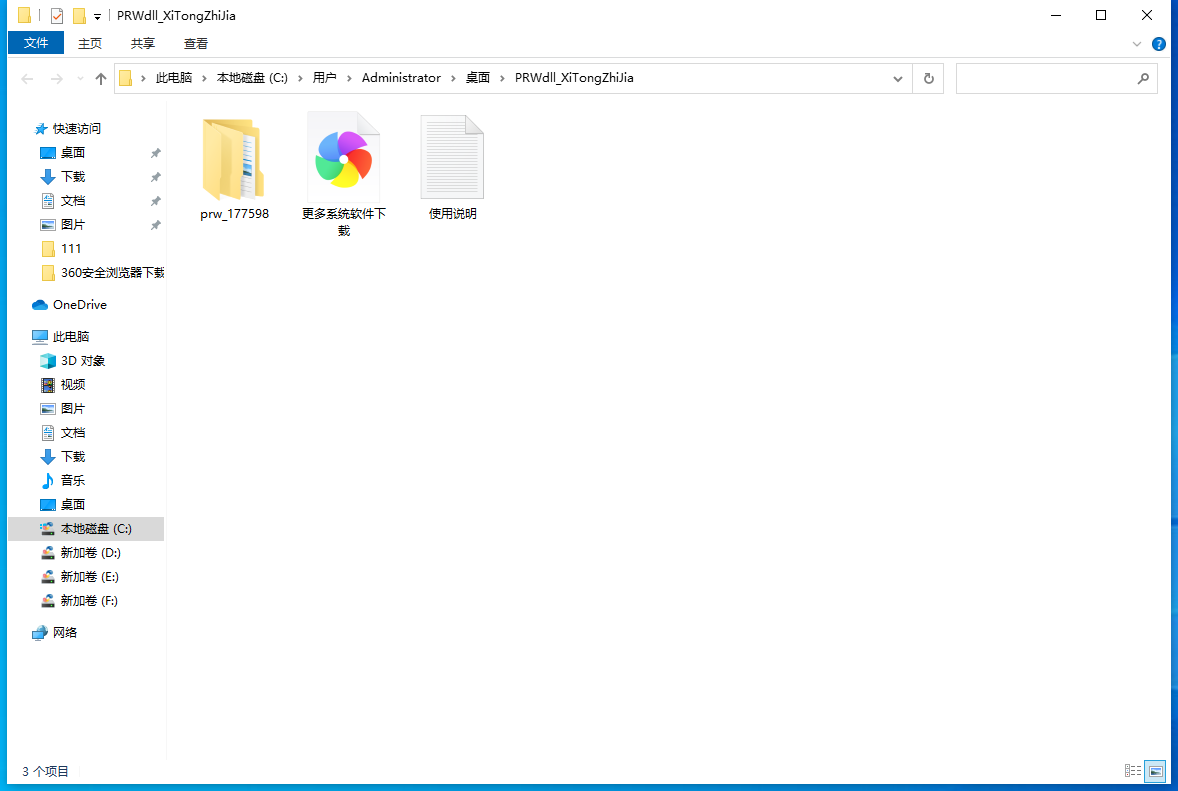Click the window folder icon in title bar
The height and width of the screenshot is (791, 1178).
(25, 15)
